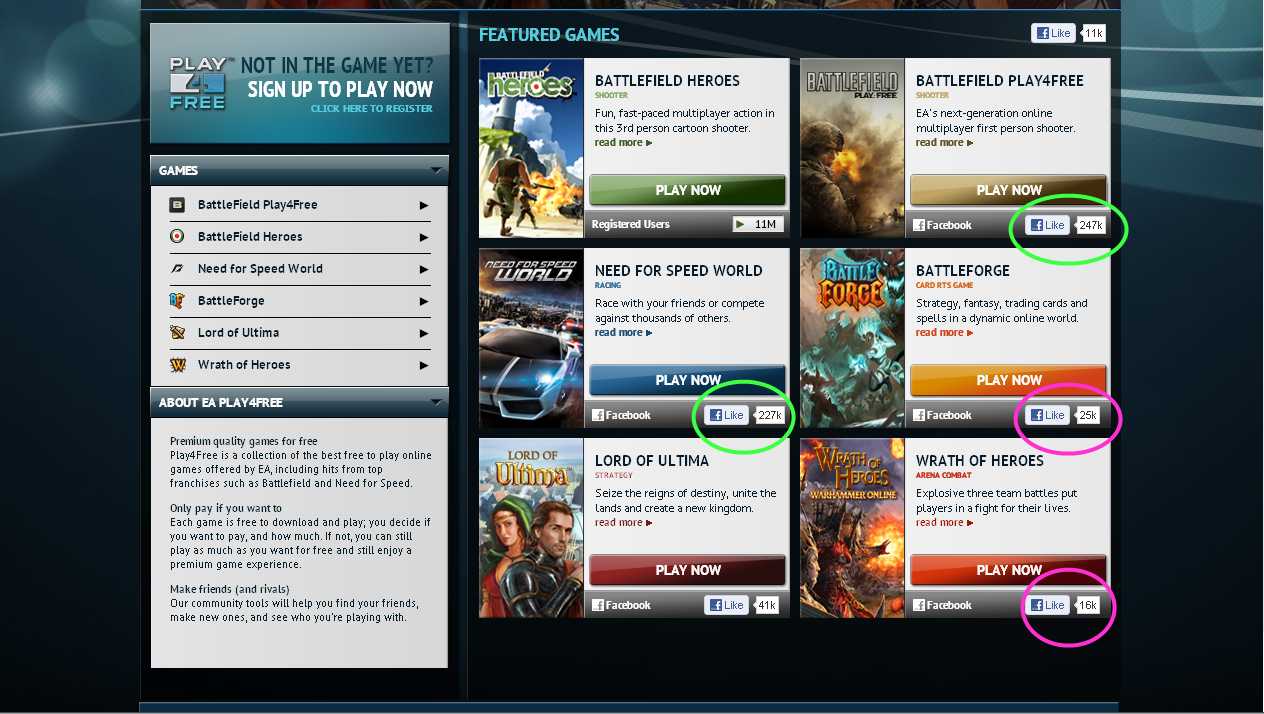Image resolution: width=1264 pixels, height=714 pixels.
Task: Play Now for Battlefield Heroes
Action: [688, 190]
